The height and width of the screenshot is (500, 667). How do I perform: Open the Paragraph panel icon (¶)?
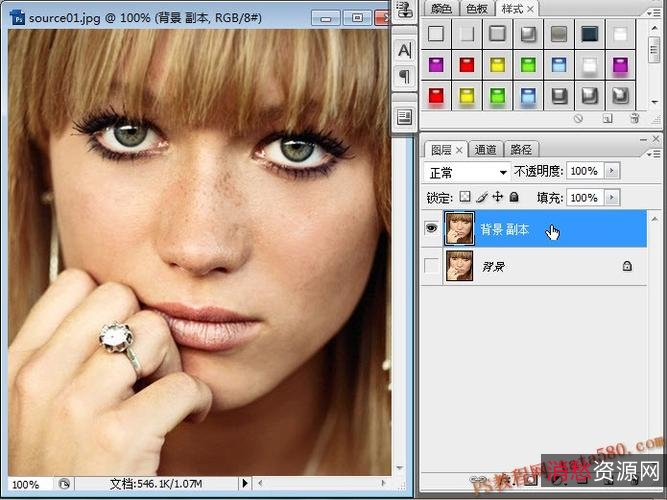point(405,77)
